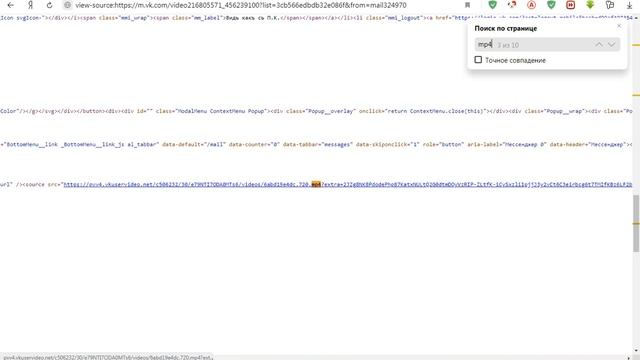Viewport: 640px width, 360px height.
Task: Open site info icon in address bar
Action: click(68, 5)
